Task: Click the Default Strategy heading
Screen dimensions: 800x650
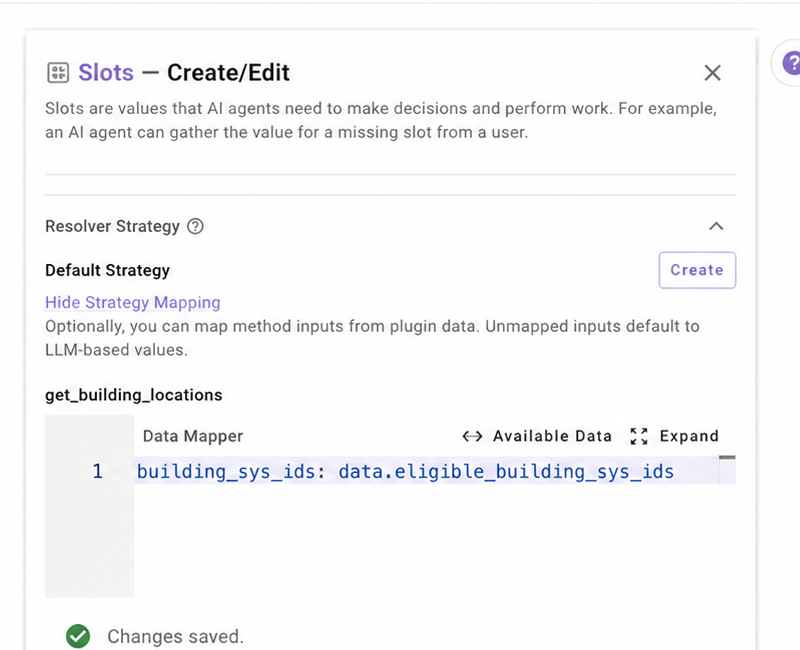Action: pyautogui.click(x=108, y=270)
